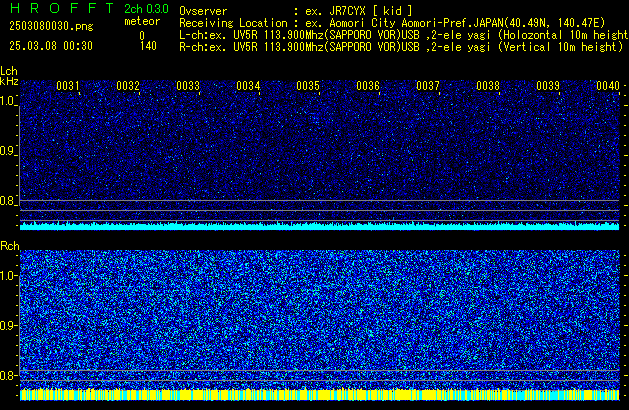
Task: Click the Rch 0.9 frequency label
Action: click(x=8, y=325)
